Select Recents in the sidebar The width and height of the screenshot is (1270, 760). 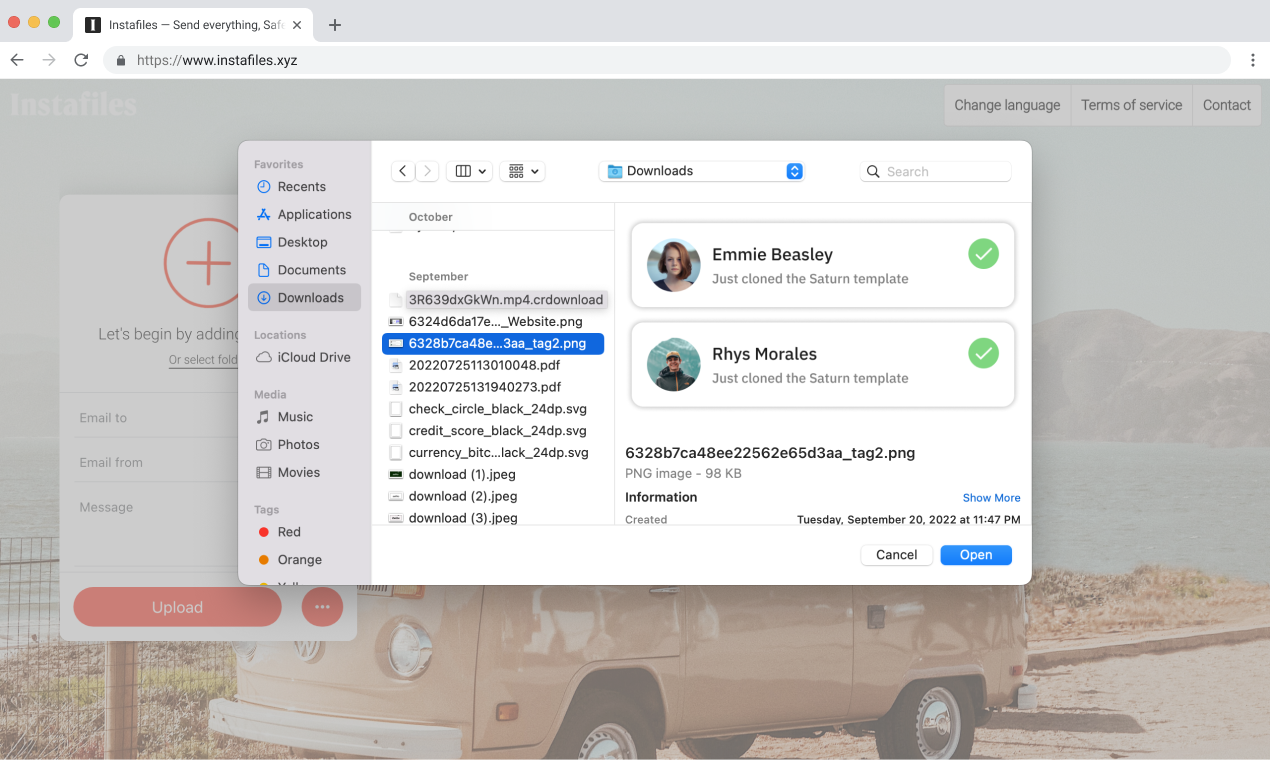304,187
